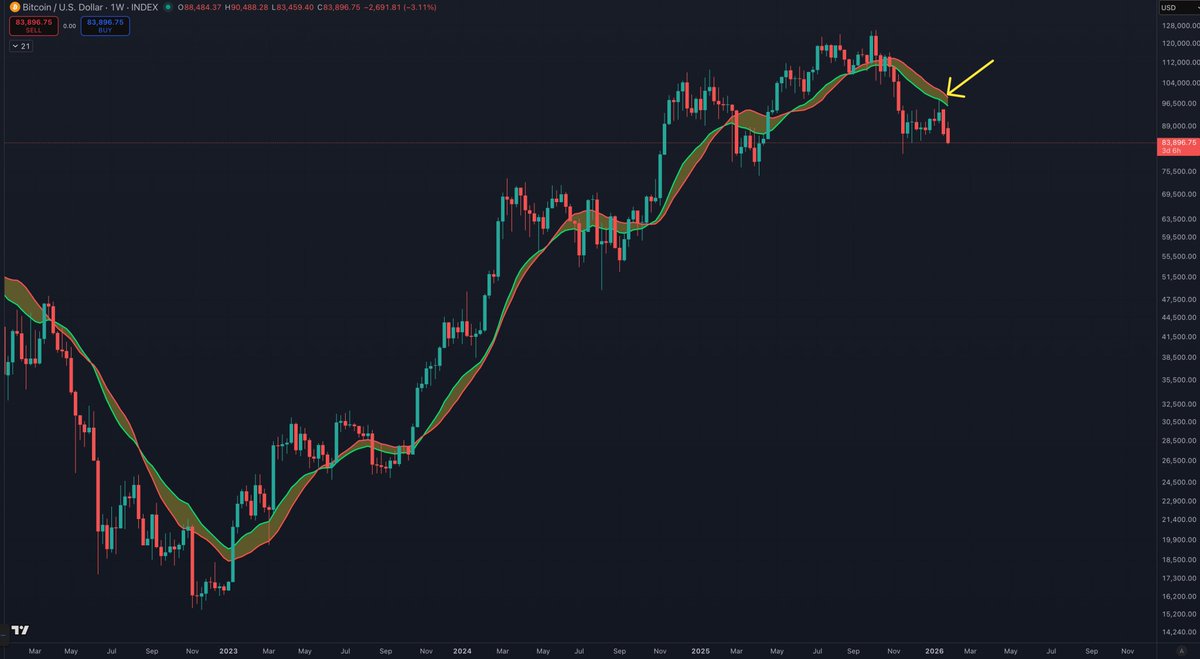
Task: Click the current price label 83,896.75 3d 6h
Action: tap(1177, 146)
